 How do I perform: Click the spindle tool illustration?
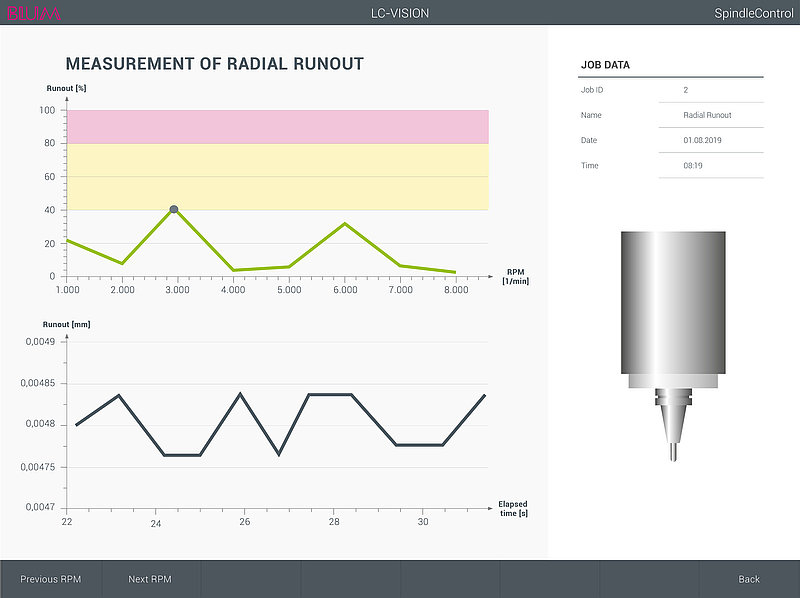click(x=673, y=346)
